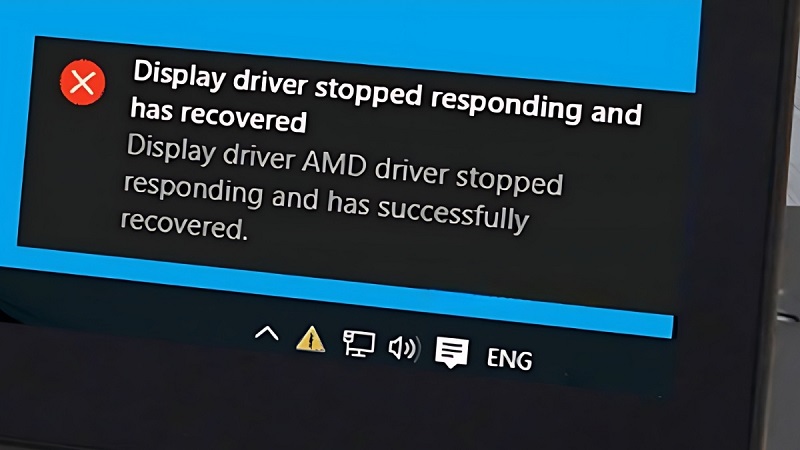The width and height of the screenshot is (800, 450).
Task: Click the word 'successfully' in the message
Action: click(453, 214)
